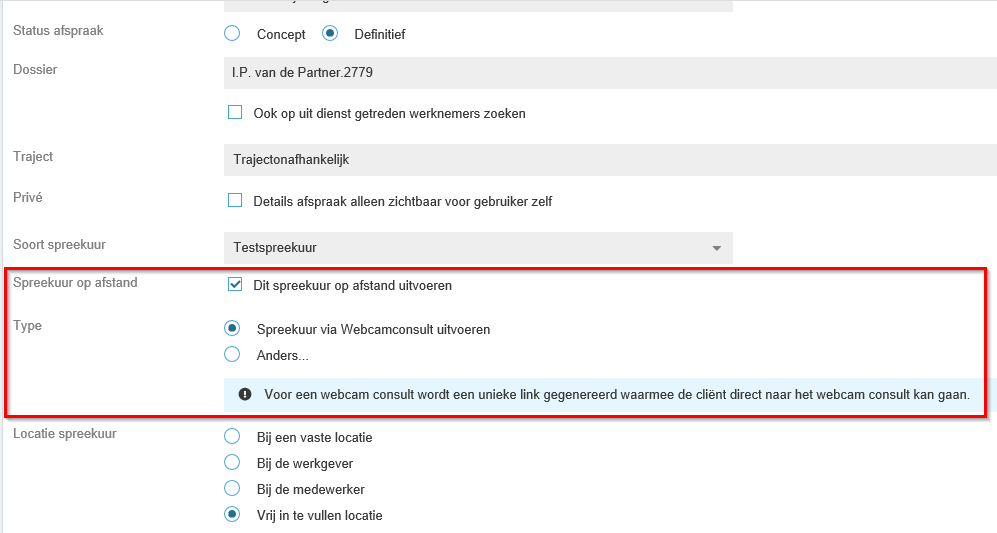The height and width of the screenshot is (533, 997).
Task: Click the webcam consult unique link message
Action: click(616, 394)
